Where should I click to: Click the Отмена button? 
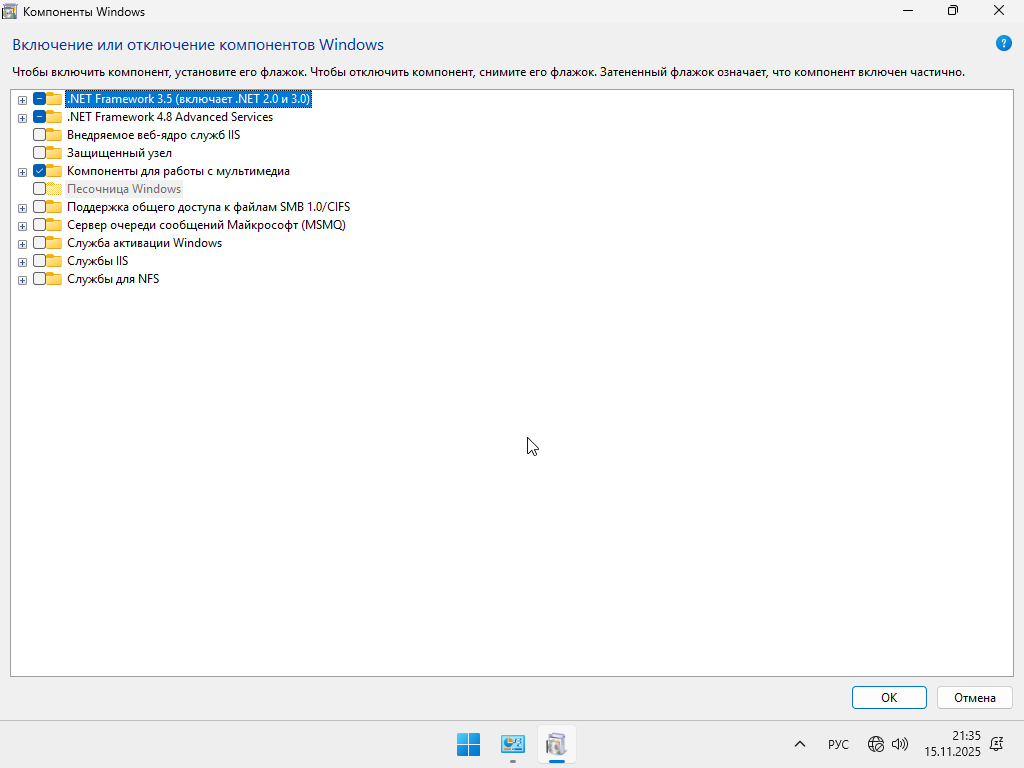pos(974,697)
